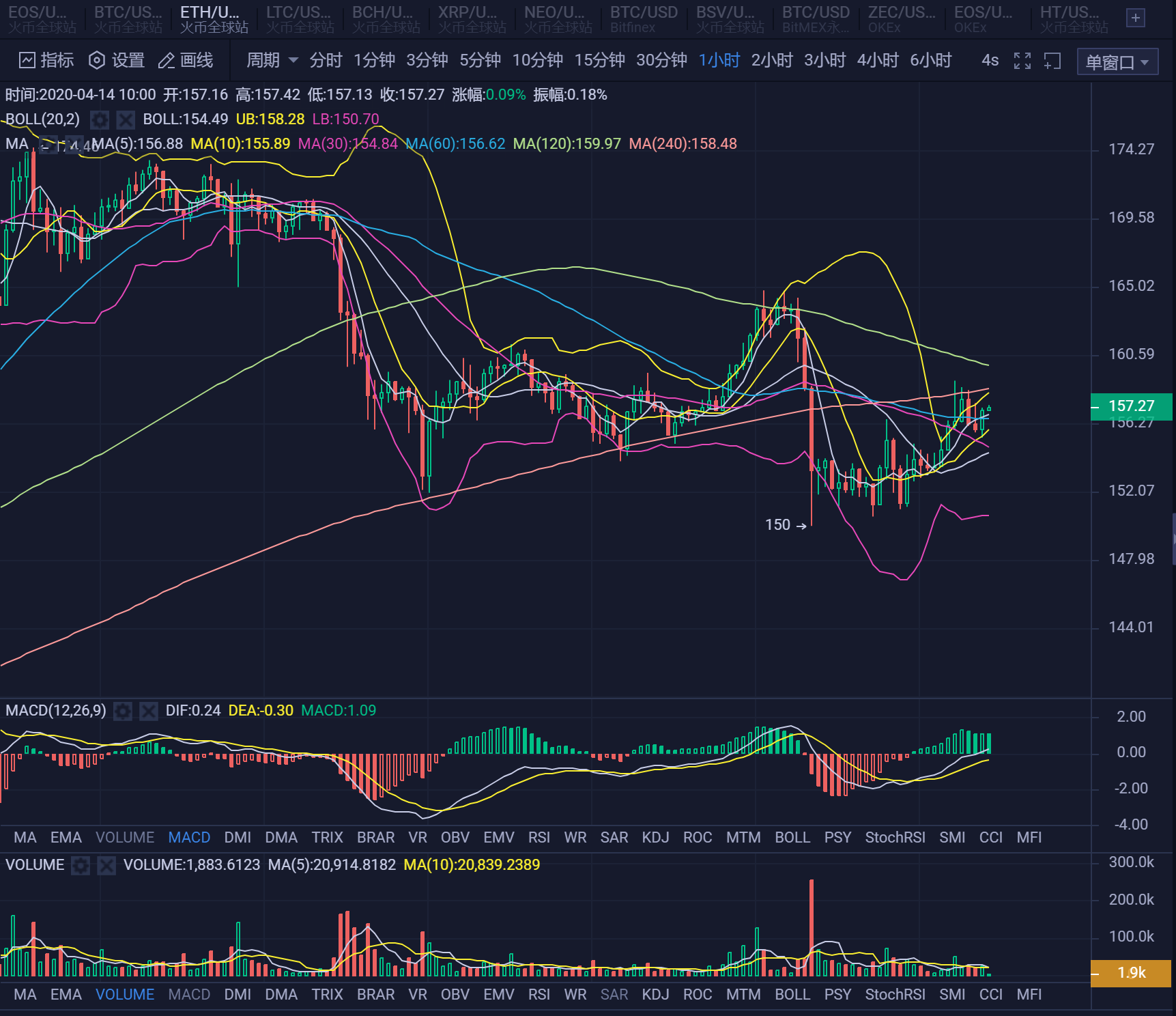The width and height of the screenshot is (1176, 1016).
Task: Open the 单窗口 window layout dropdown
Action: [x=1117, y=61]
